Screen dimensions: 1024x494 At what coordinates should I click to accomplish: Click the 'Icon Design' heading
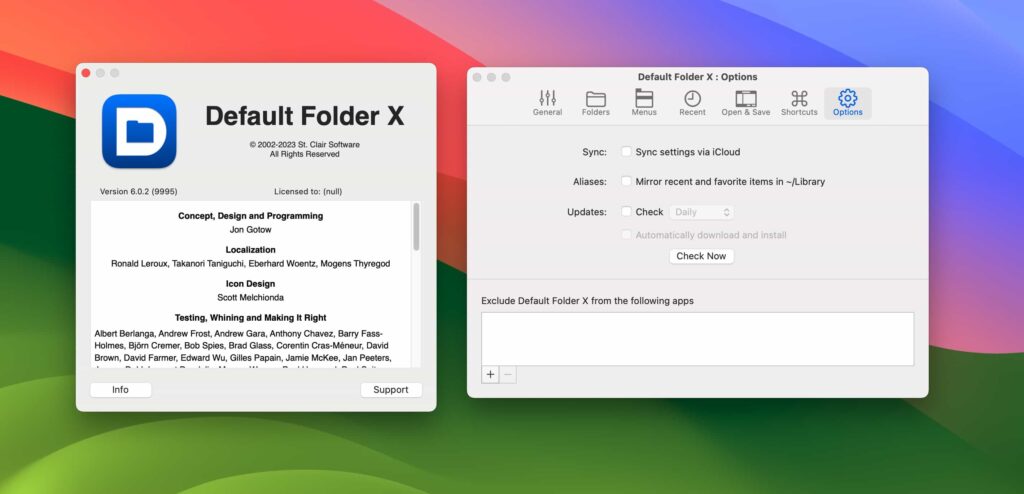tap(251, 284)
